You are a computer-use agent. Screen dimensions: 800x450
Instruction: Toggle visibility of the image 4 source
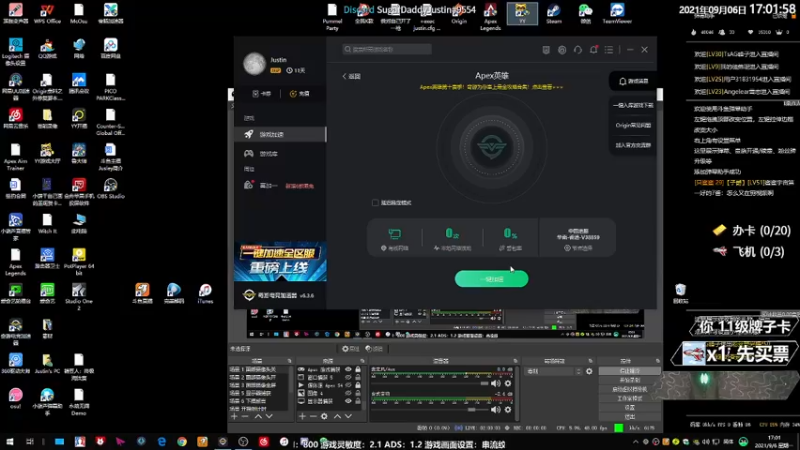348,393
